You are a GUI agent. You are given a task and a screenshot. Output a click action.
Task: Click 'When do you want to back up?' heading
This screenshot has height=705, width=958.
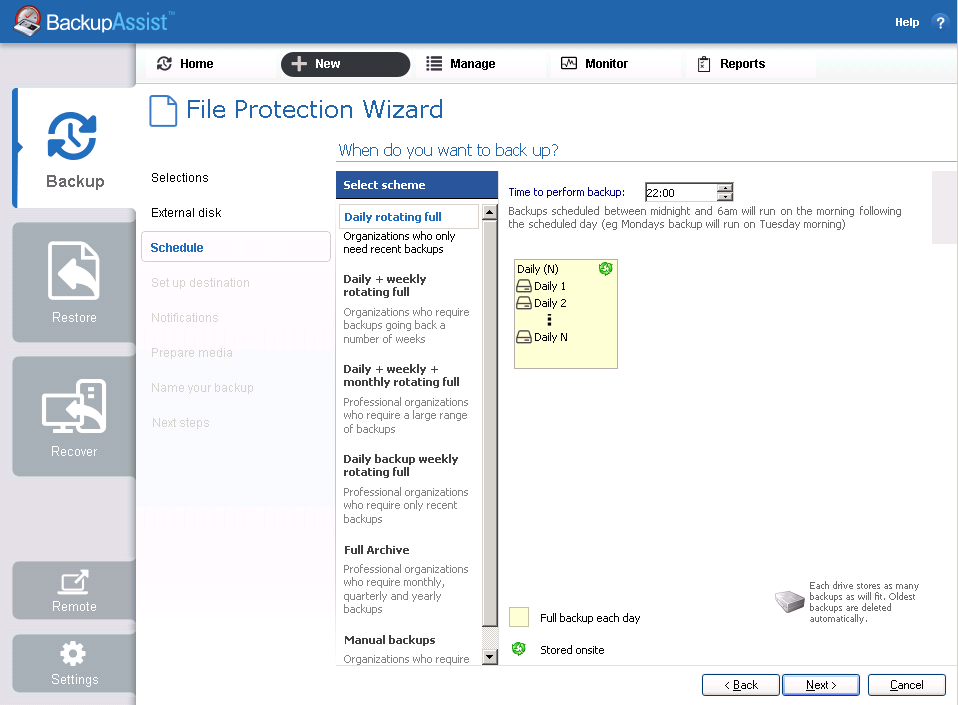(x=448, y=150)
